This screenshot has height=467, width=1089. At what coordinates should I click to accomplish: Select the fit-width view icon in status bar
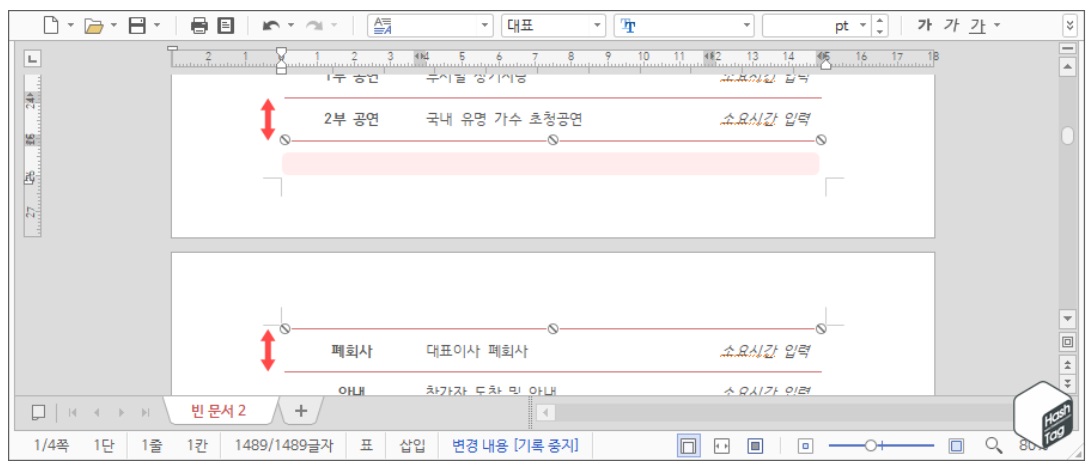point(722,446)
